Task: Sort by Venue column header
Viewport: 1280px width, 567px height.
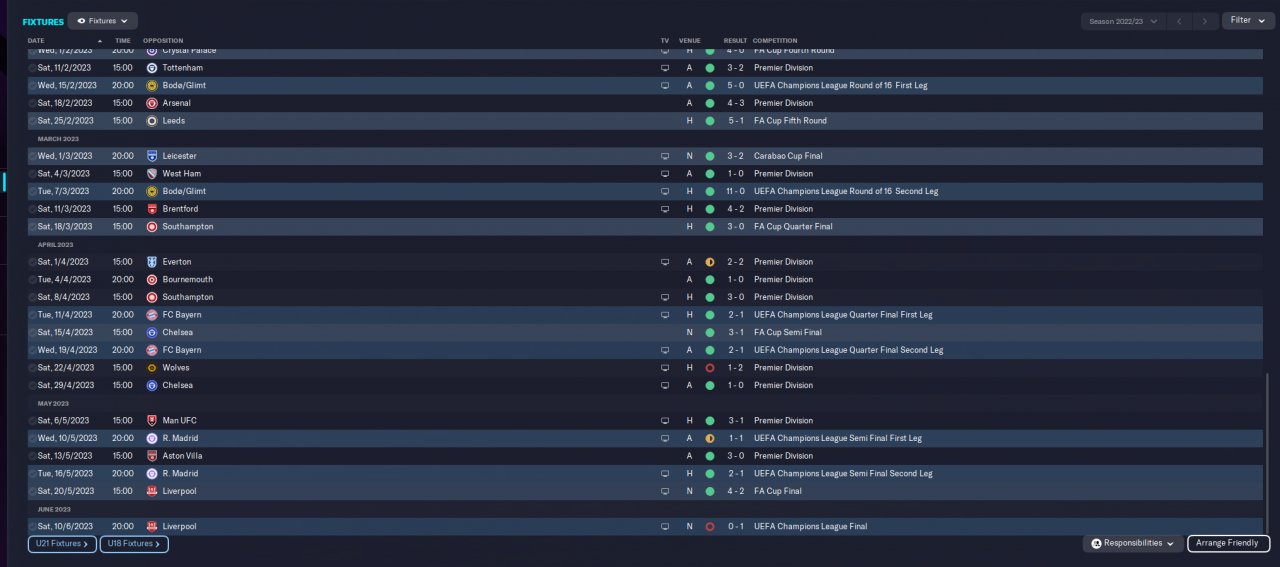Action: click(689, 41)
